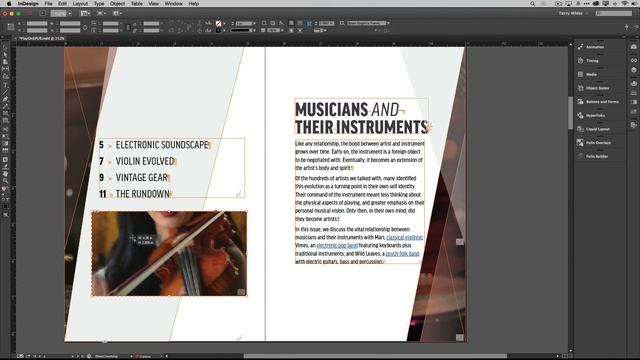This screenshot has height=360, width=640.
Task: Open the Layout menu
Action: click(x=80, y=4)
